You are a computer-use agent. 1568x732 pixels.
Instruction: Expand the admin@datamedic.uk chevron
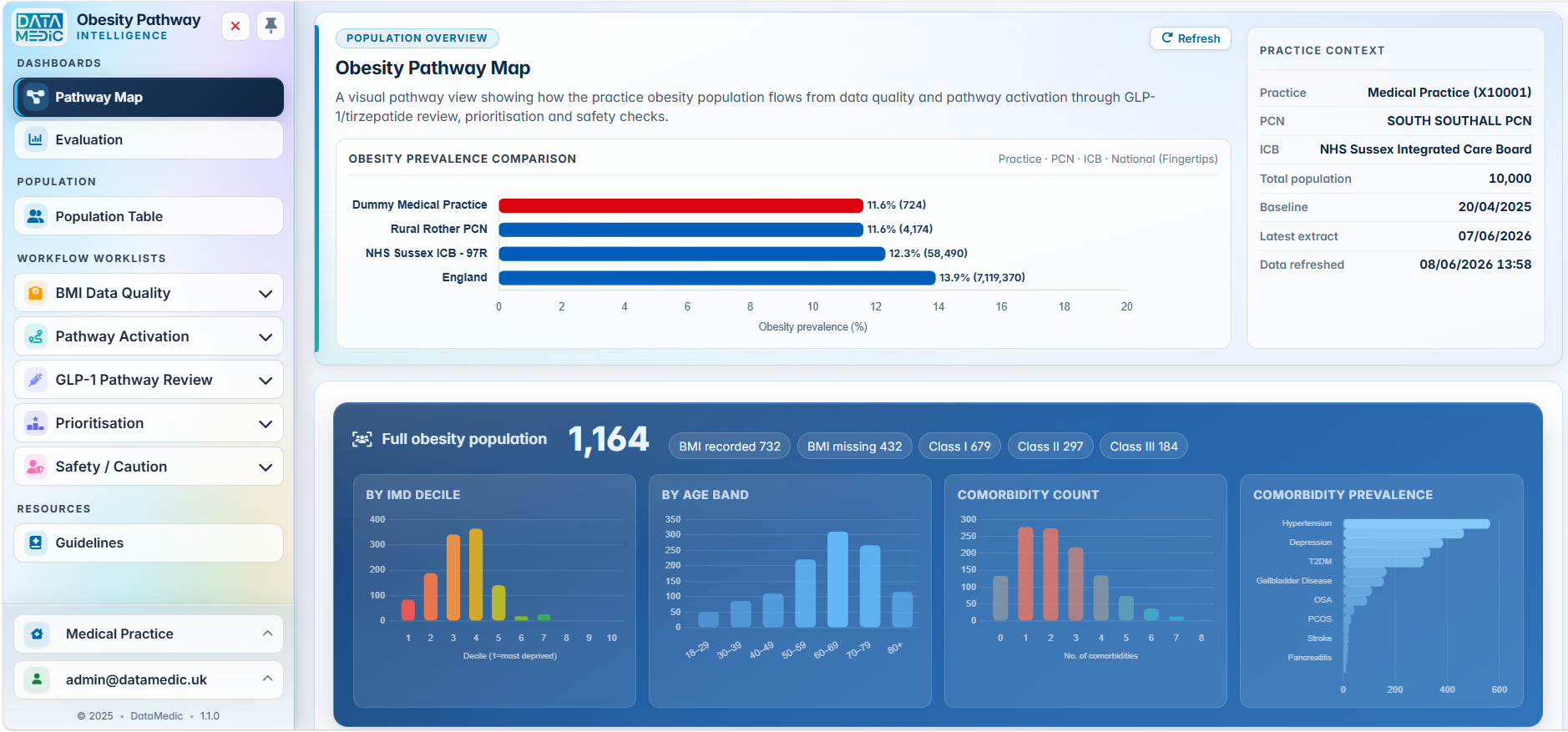267,679
